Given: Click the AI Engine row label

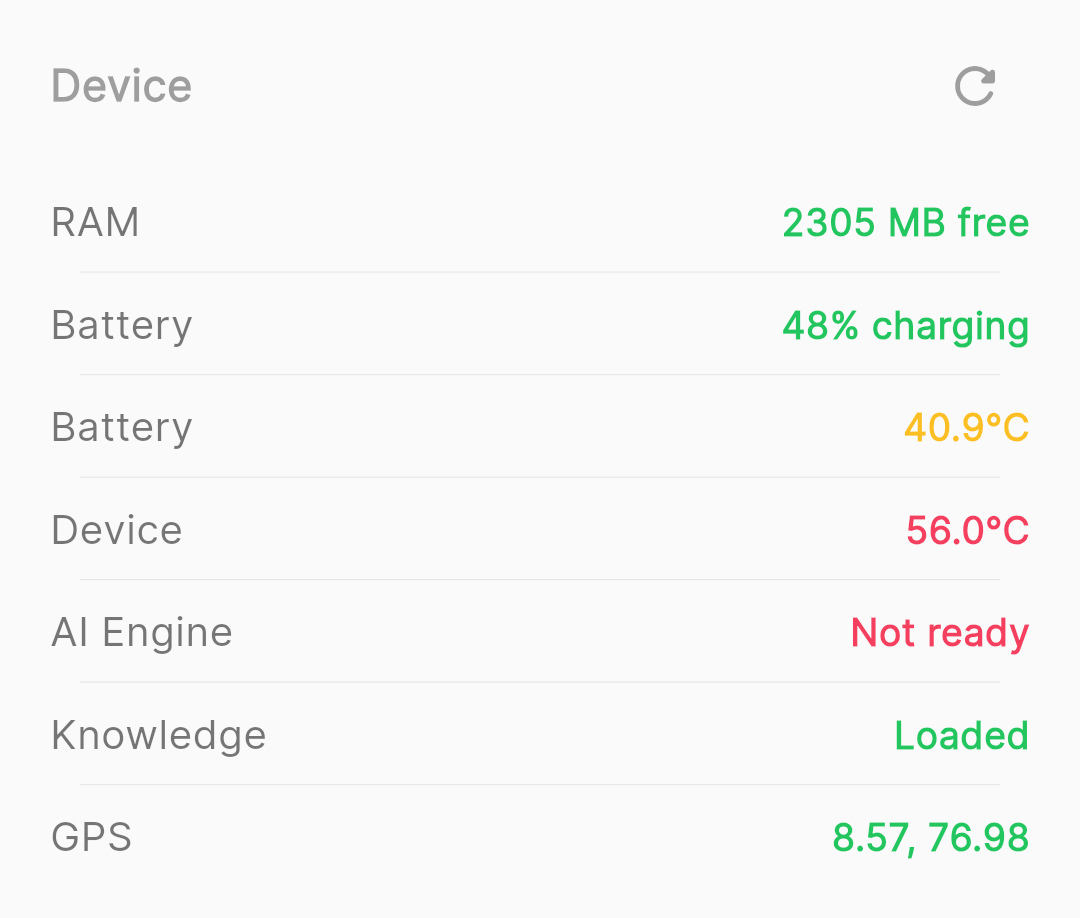Looking at the screenshot, I should 141,632.
